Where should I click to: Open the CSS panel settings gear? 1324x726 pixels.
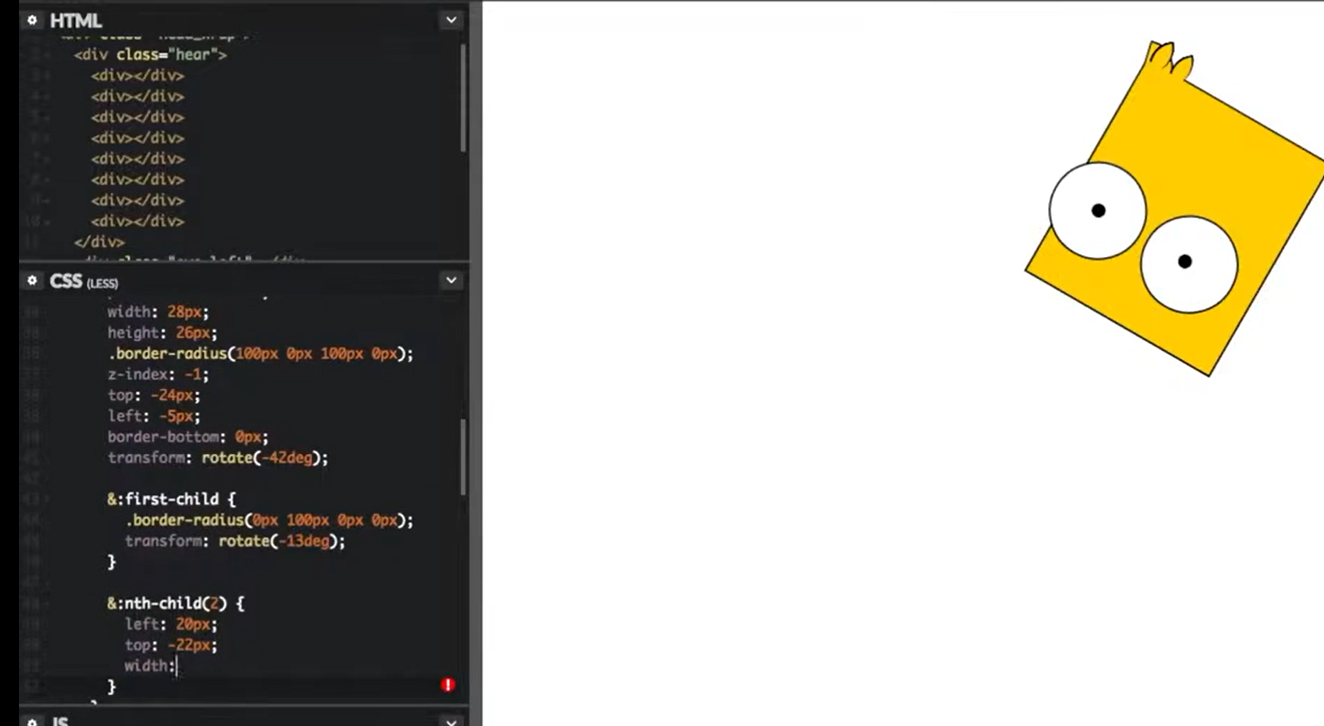click(x=32, y=281)
